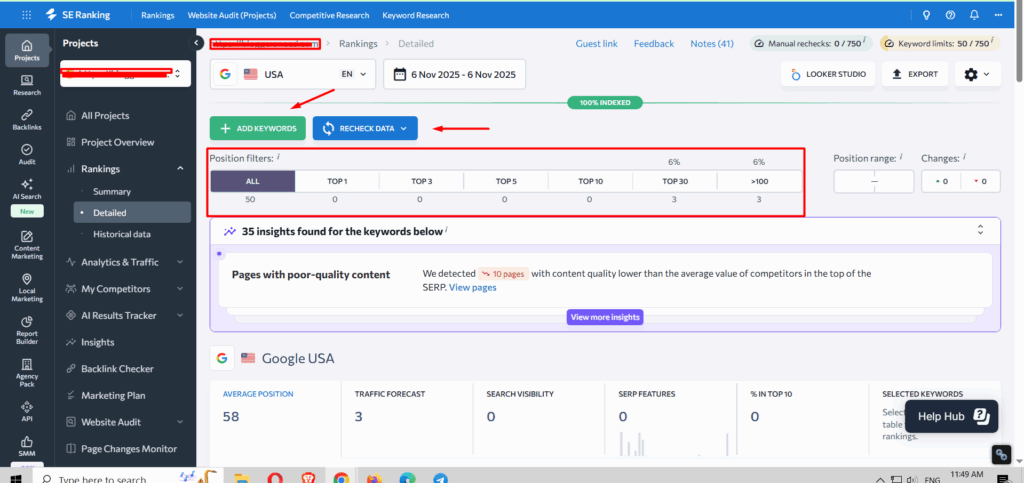Open the Backlinks sidebar icon
Image resolution: width=1024 pixels, height=483 pixels.
coord(27,119)
